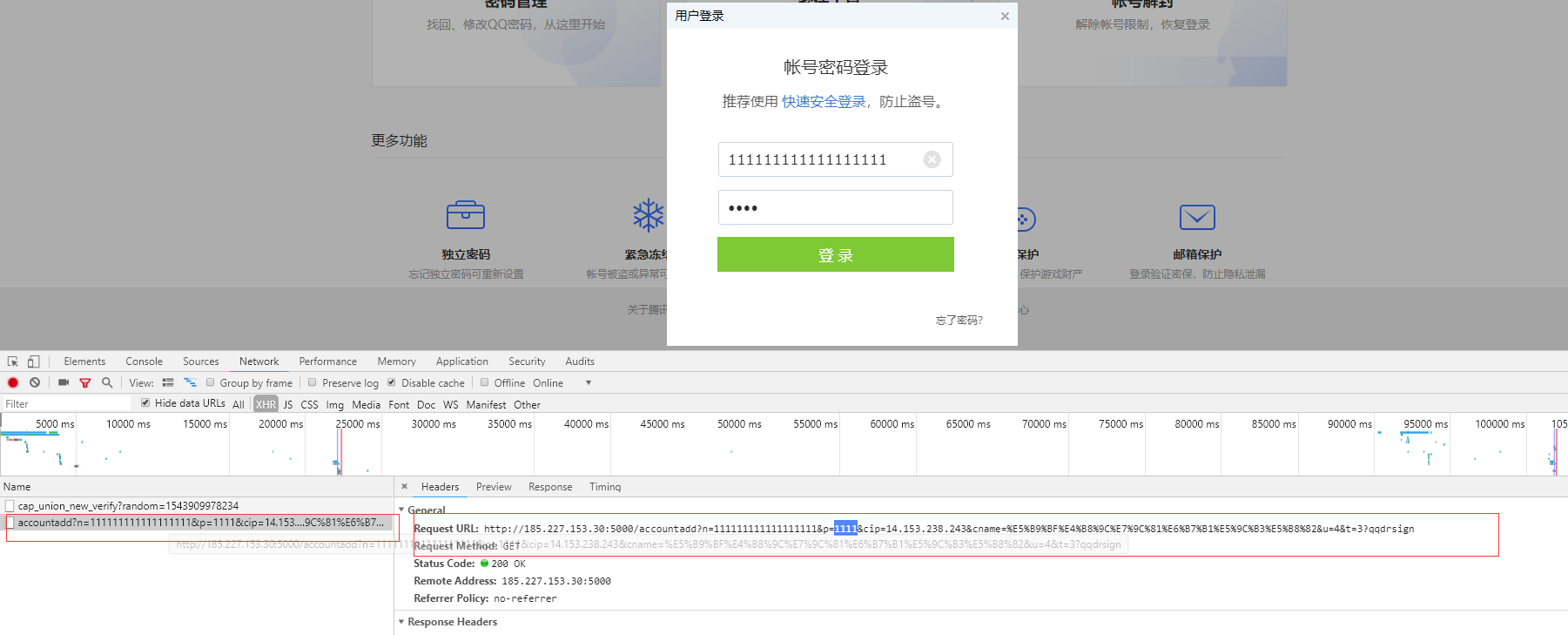
Task: Filter requests by Doc
Action: click(x=427, y=405)
